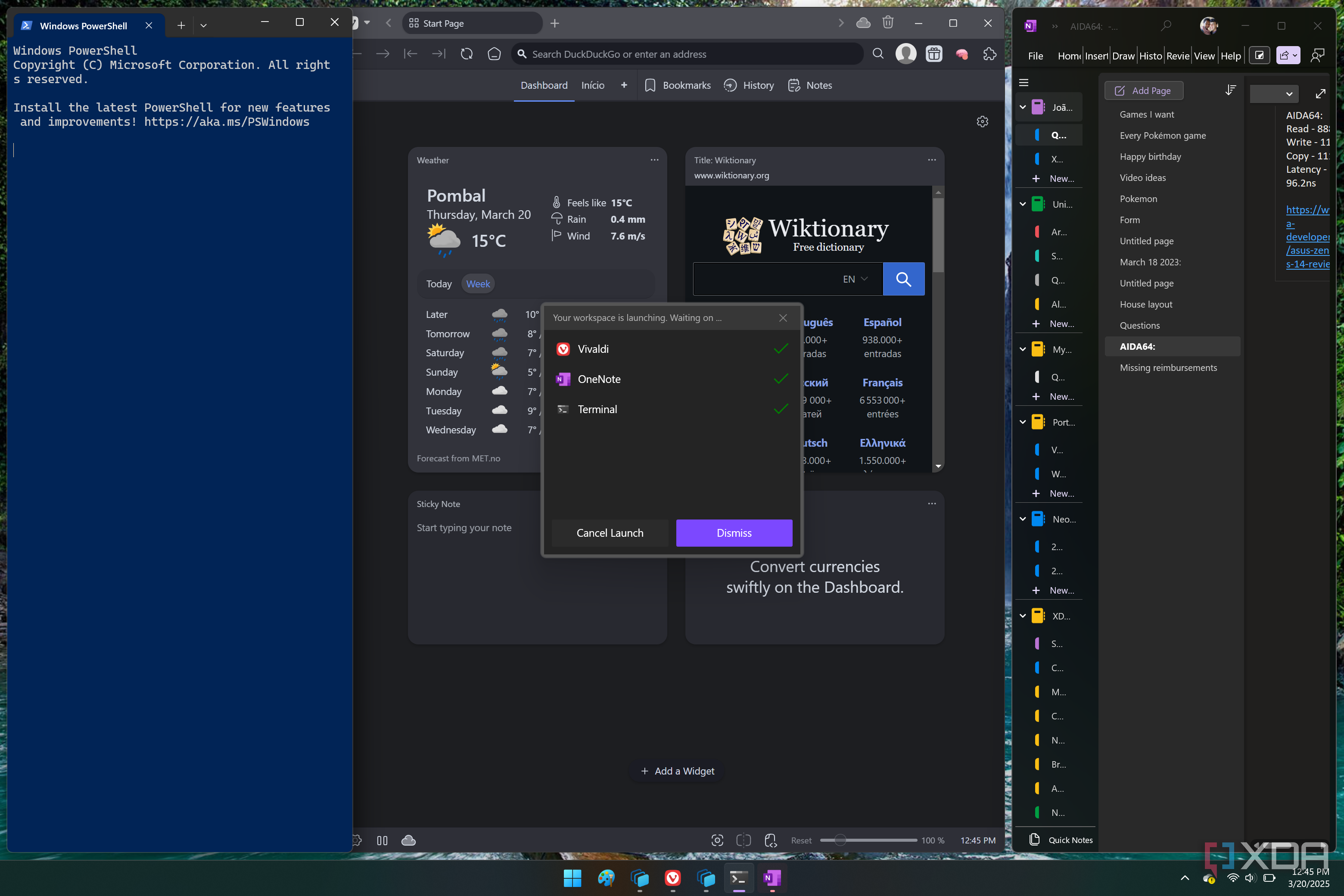Open Wiktionary widget three-dot menu
1344x896 pixels.
tap(932, 160)
